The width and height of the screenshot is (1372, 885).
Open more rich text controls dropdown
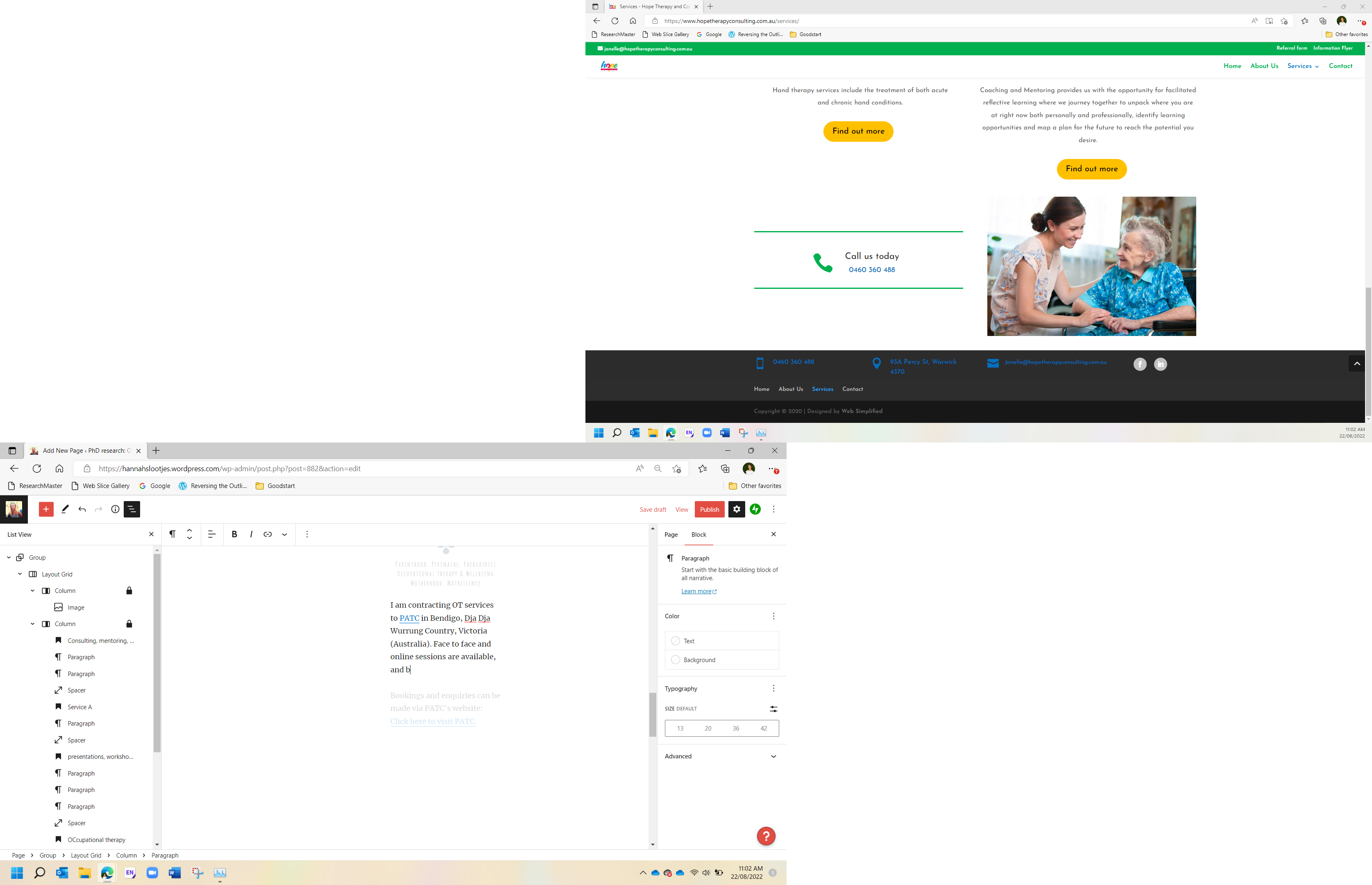[x=284, y=534]
